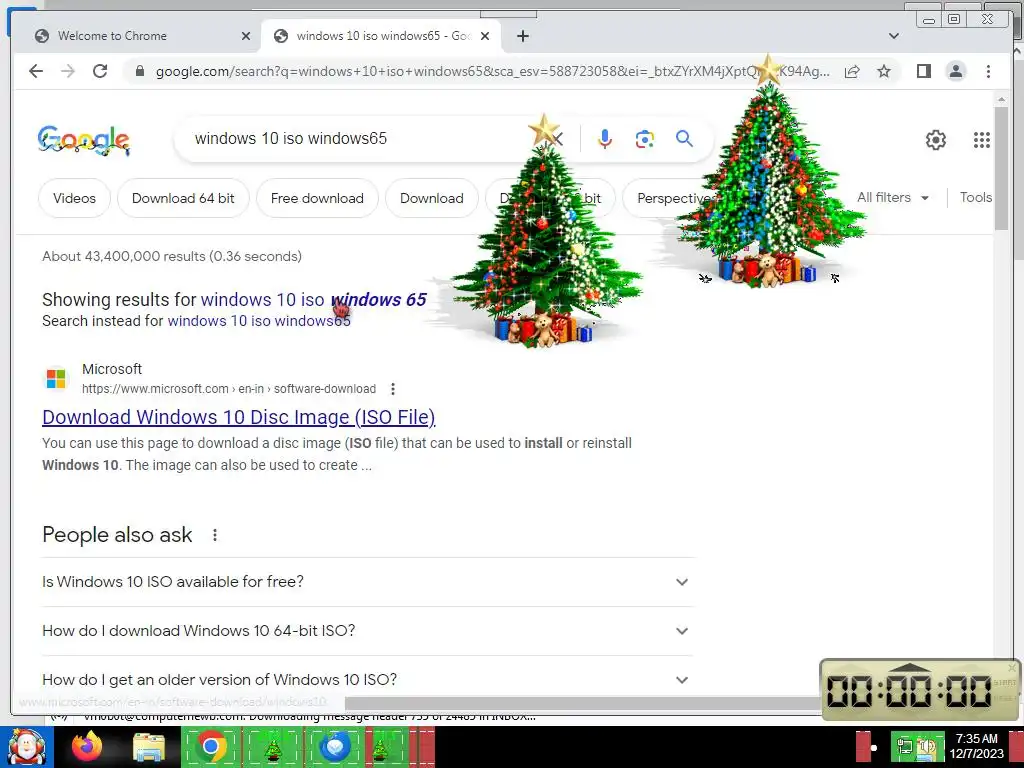The height and width of the screenshot is (768, 1024).
Task: Apply the Download filter chip
Action: [432, 198]
